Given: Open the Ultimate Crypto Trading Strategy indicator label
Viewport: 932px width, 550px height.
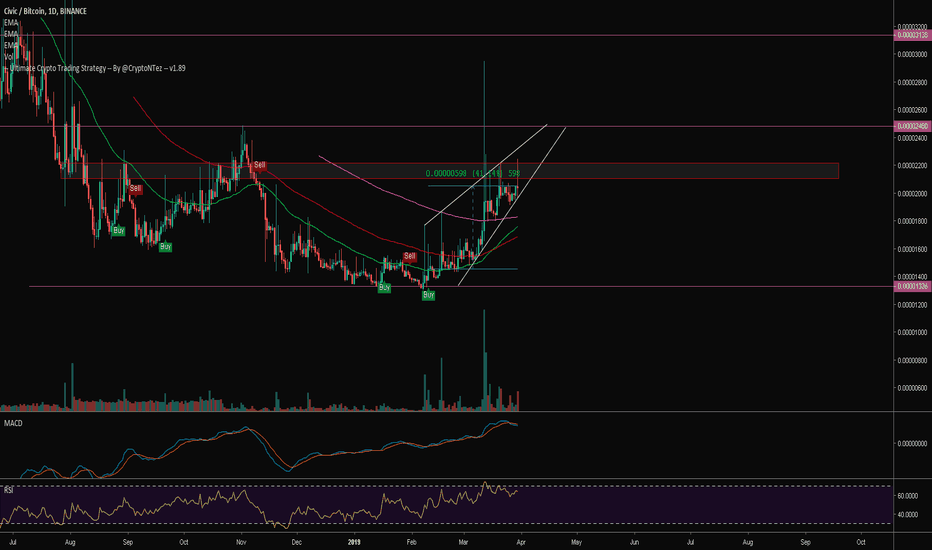Looking at the screenshot, I should pos(97,68).
